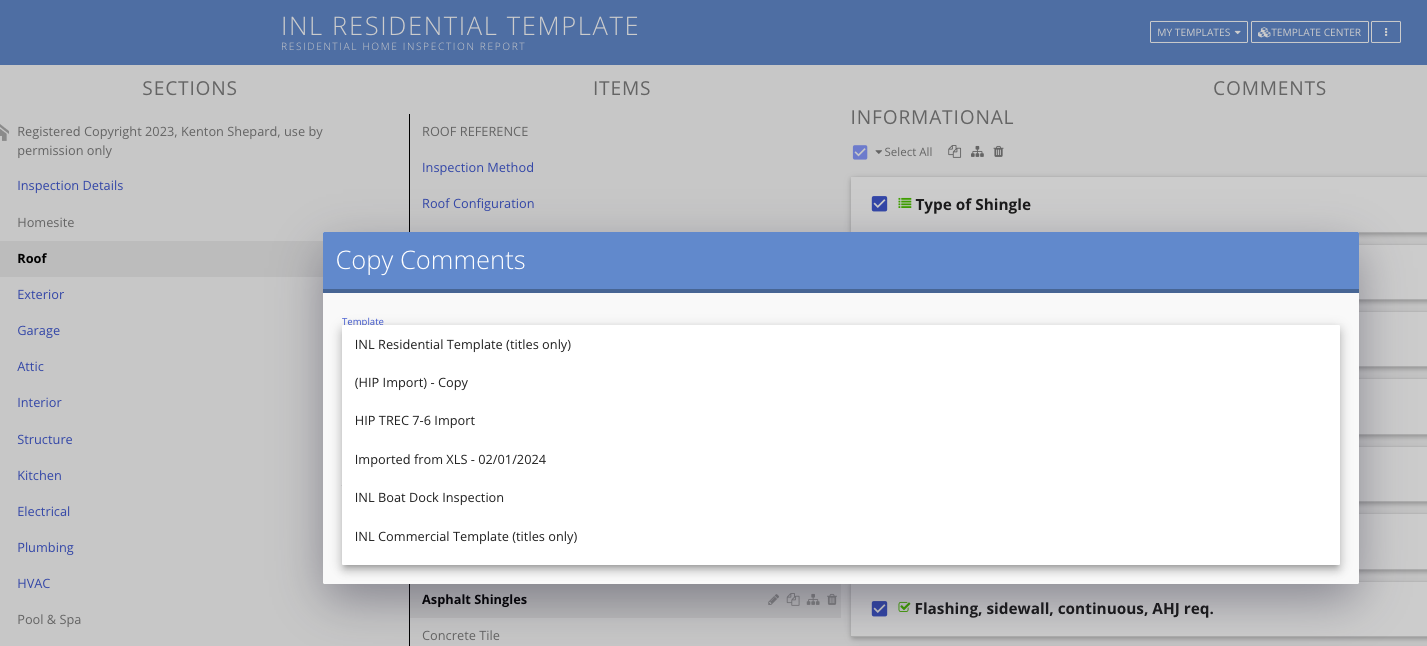Uncheck the Type of Shingle checkbox
Viewport: 1427px width, 646px height.
[879, 203]
